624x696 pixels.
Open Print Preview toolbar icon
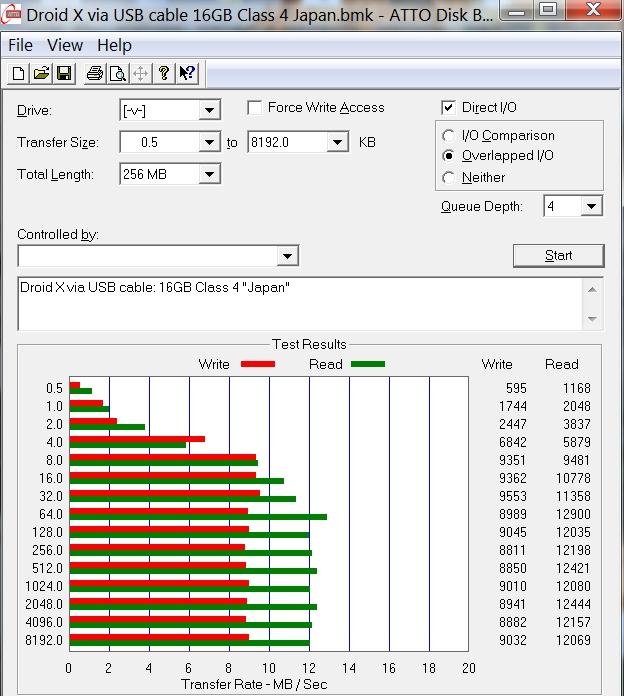[x=118, y=73]
